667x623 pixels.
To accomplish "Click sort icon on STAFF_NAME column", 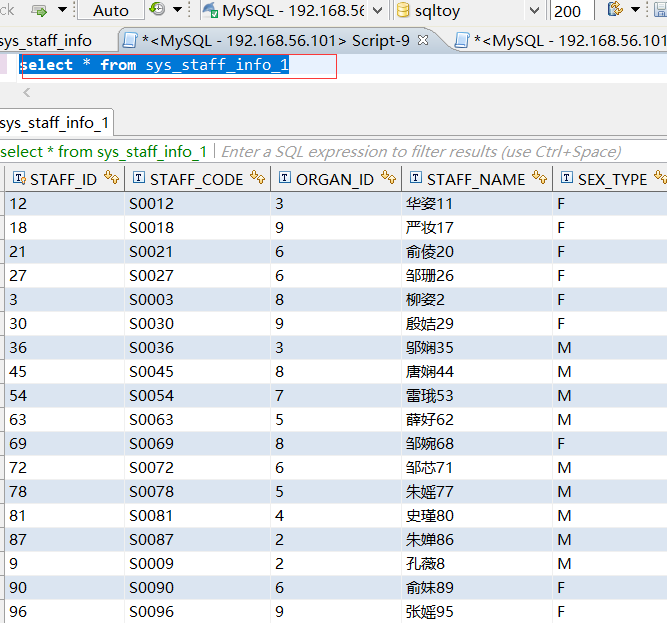I will pyautogui.click(x=538, y=179).
